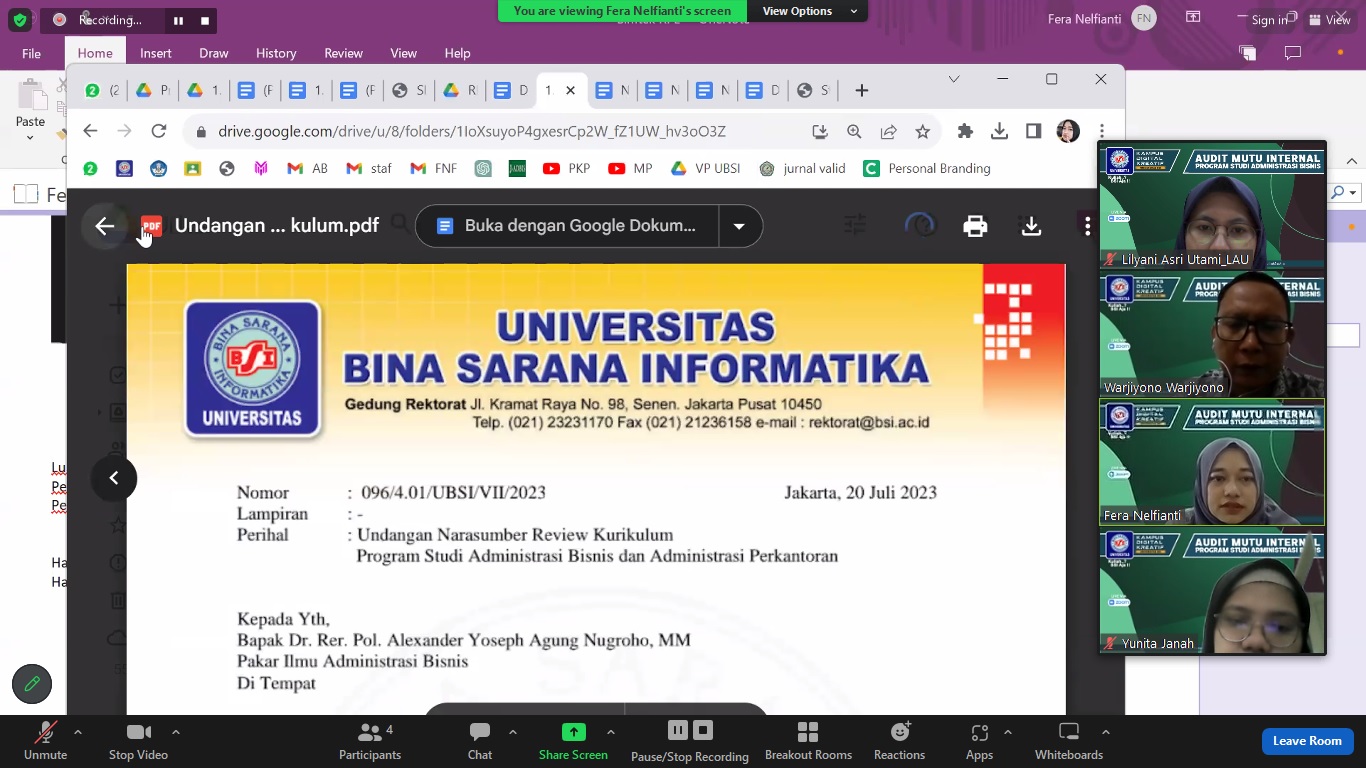Screen dimensions: 1366x768
Task: Expand share options arrow beside Share Screen
Action: (x=611, y=731)
